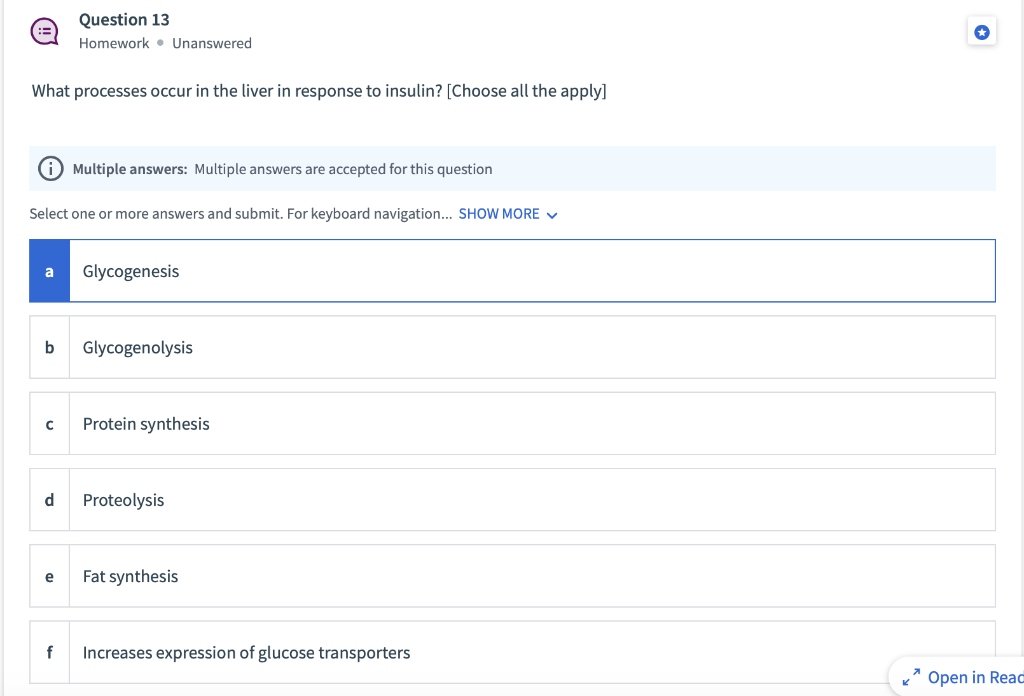
Task: Click the Protein synthesis answer text
Action: click(146, 424)
